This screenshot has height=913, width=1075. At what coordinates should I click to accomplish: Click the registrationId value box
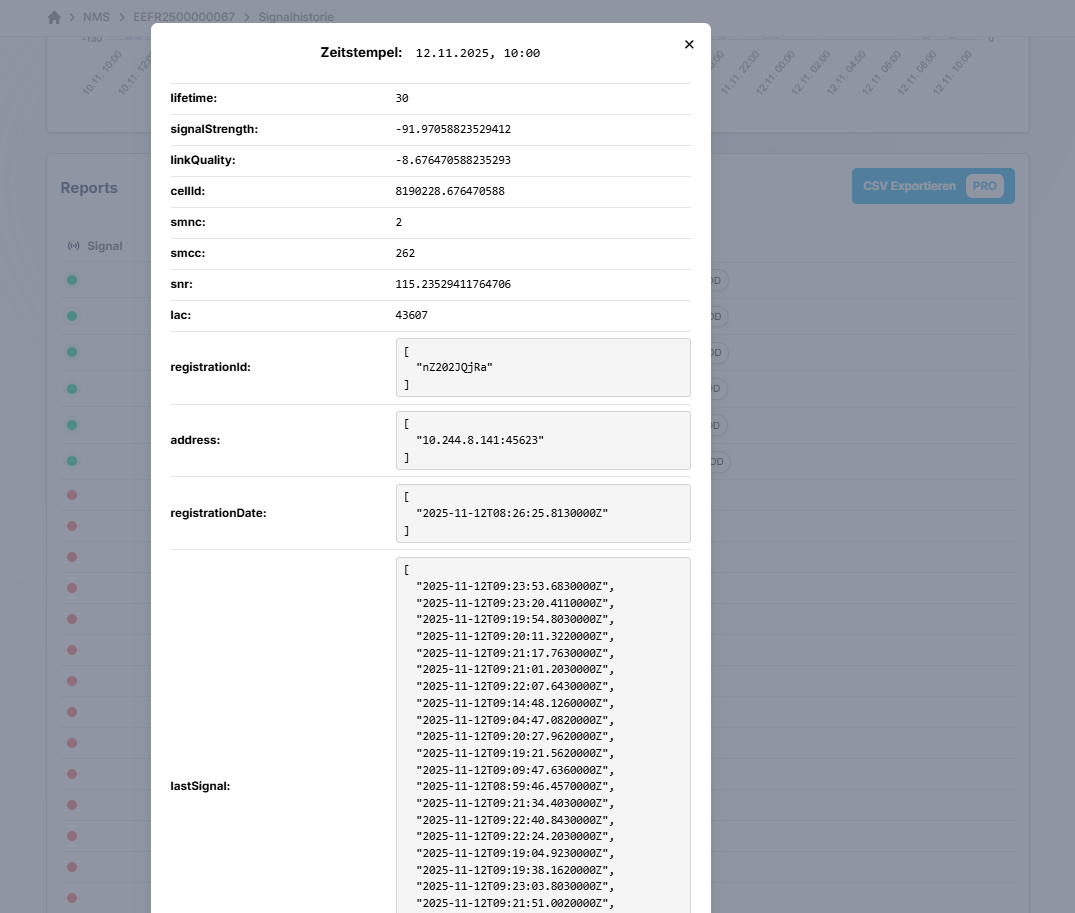543,367
